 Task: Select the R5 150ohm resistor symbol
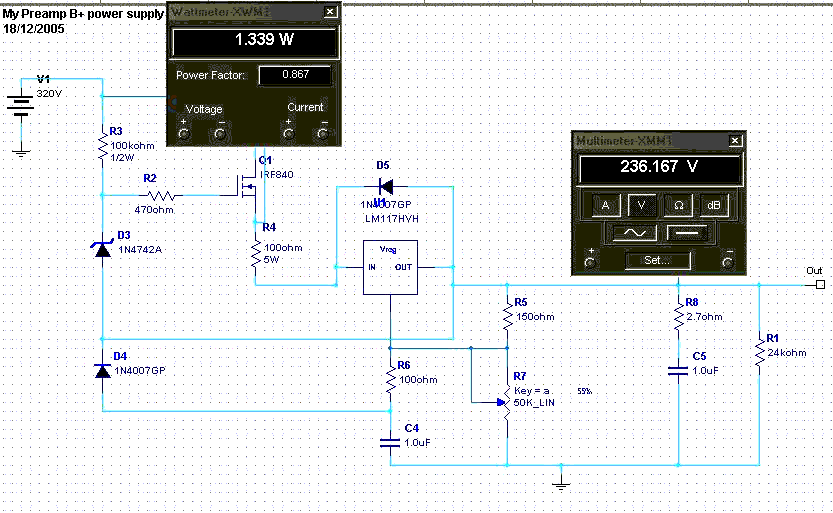[x=507, y=317]
